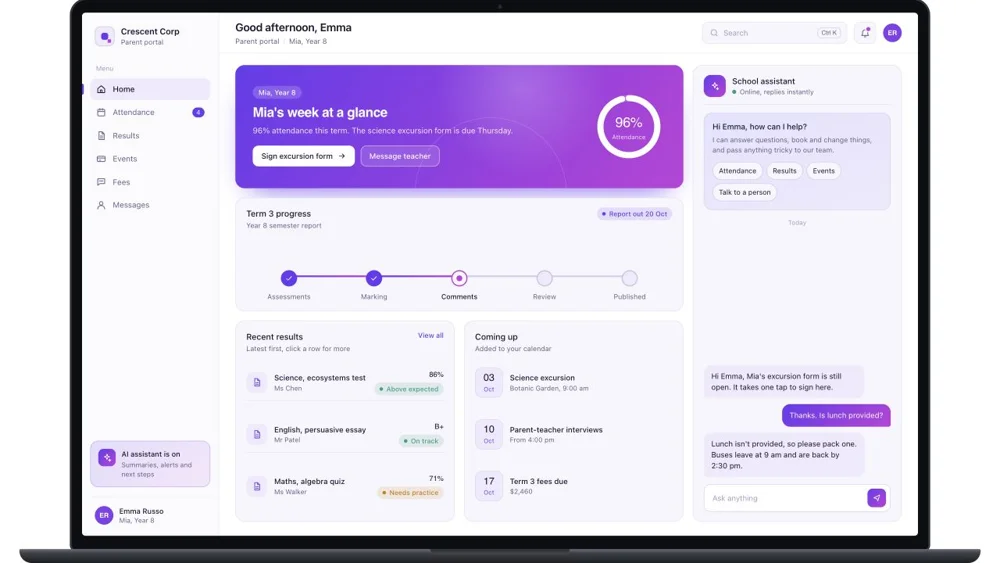The width and height of the screenshot is (1000, 563).
Task: Click the 10 Oct date tile
Action: [x=489, y=434]
